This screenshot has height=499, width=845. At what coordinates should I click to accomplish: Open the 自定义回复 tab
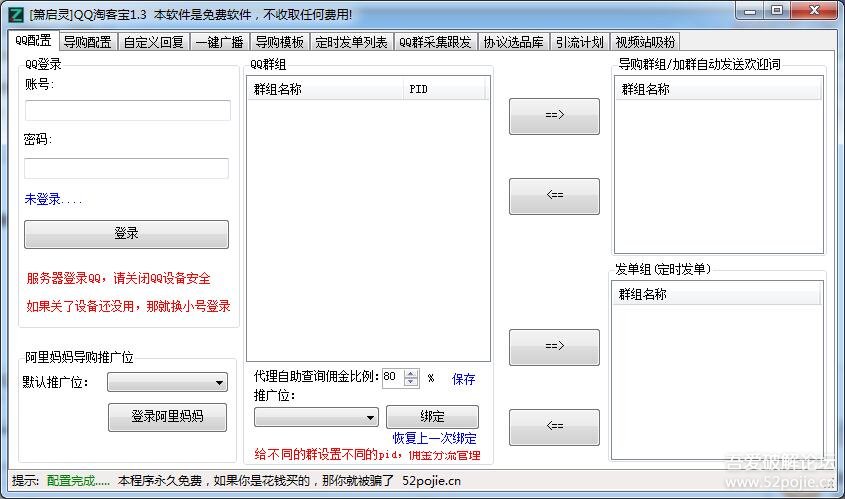click(154, 42)
